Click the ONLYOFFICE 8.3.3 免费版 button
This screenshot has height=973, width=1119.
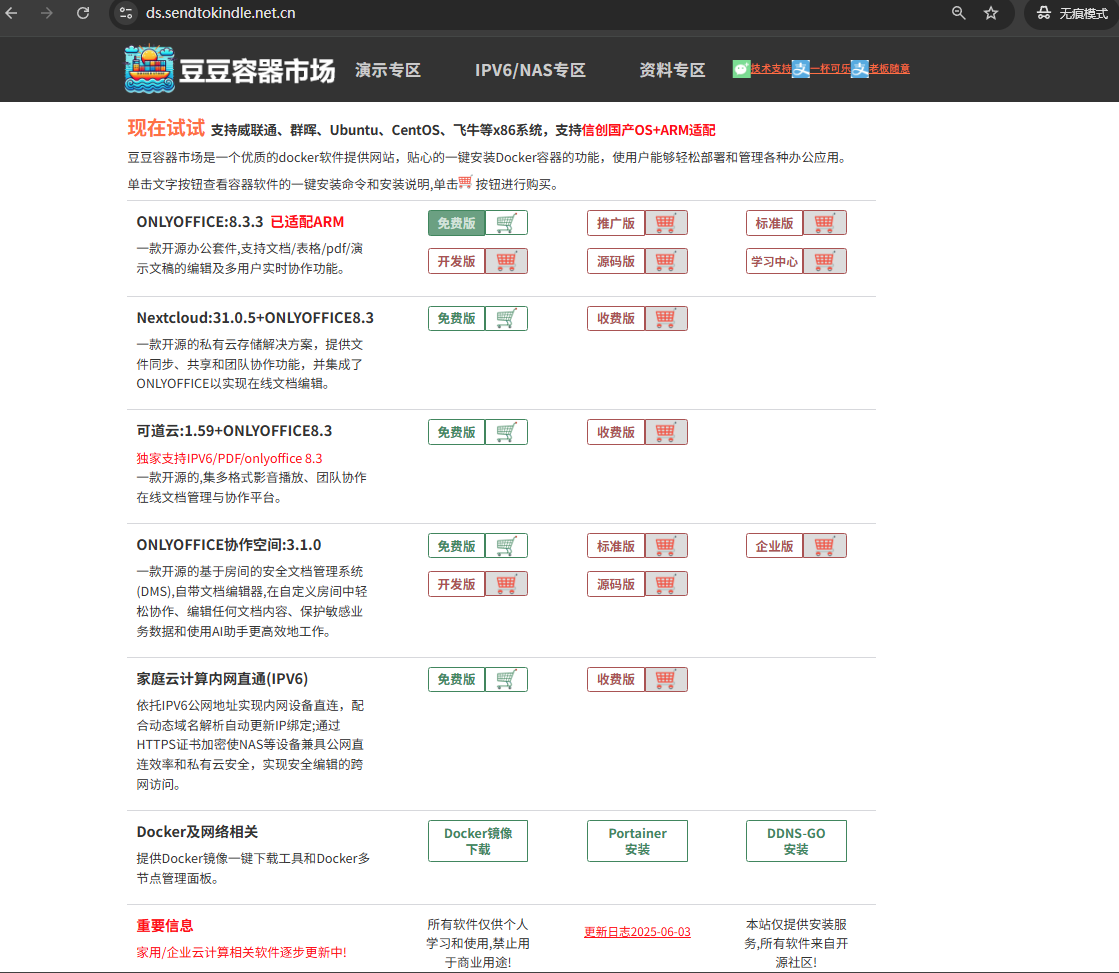tap(457, 223)
